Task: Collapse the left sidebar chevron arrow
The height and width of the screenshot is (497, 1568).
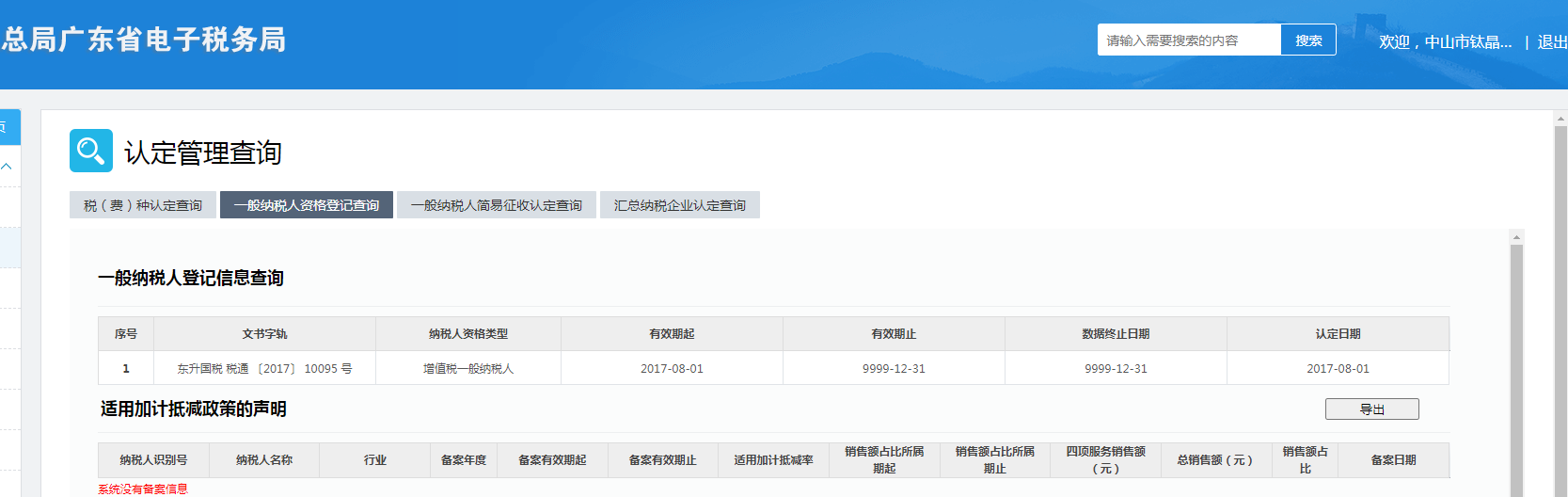Action: point(7,167)
